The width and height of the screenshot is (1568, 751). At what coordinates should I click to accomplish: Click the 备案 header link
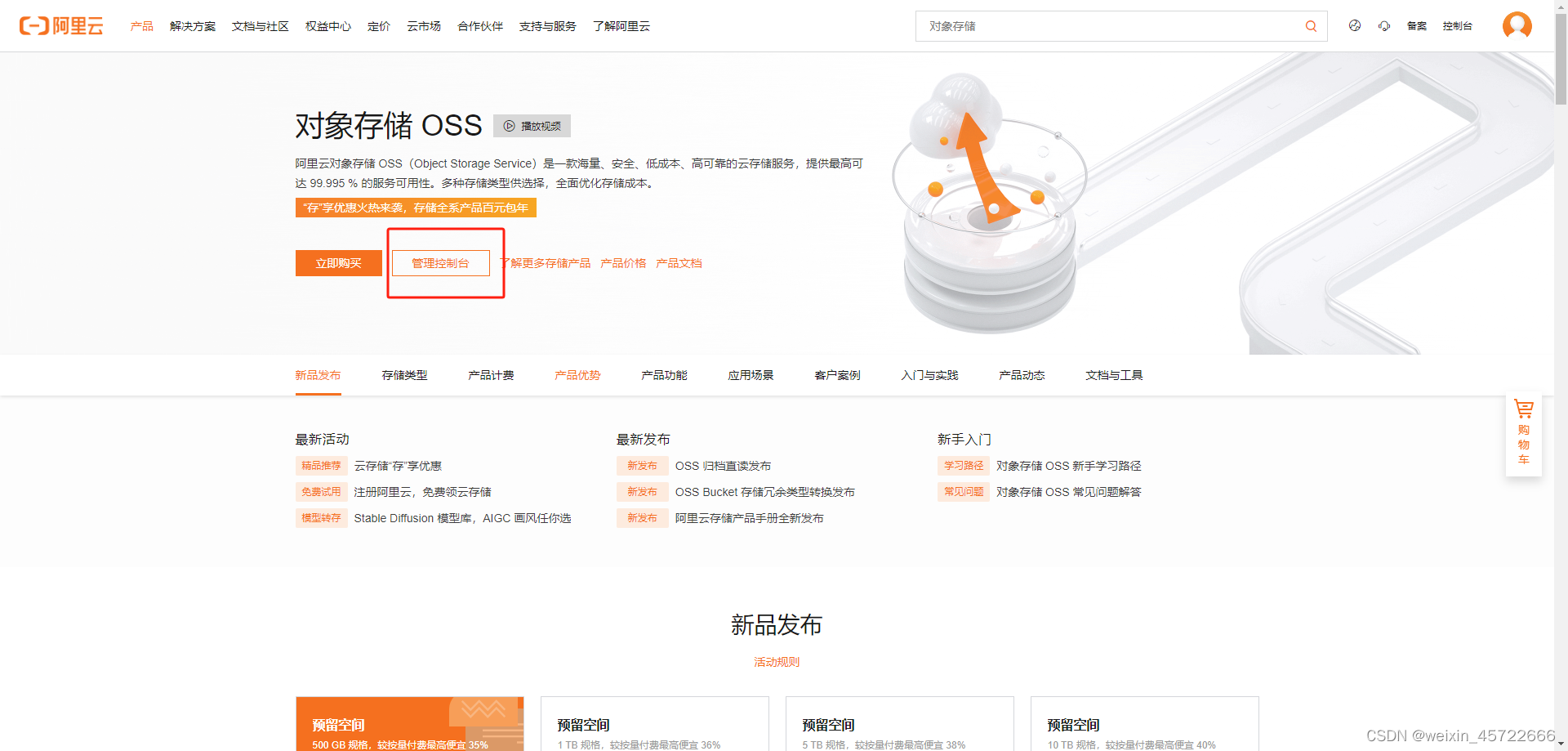coord(1417,26)
